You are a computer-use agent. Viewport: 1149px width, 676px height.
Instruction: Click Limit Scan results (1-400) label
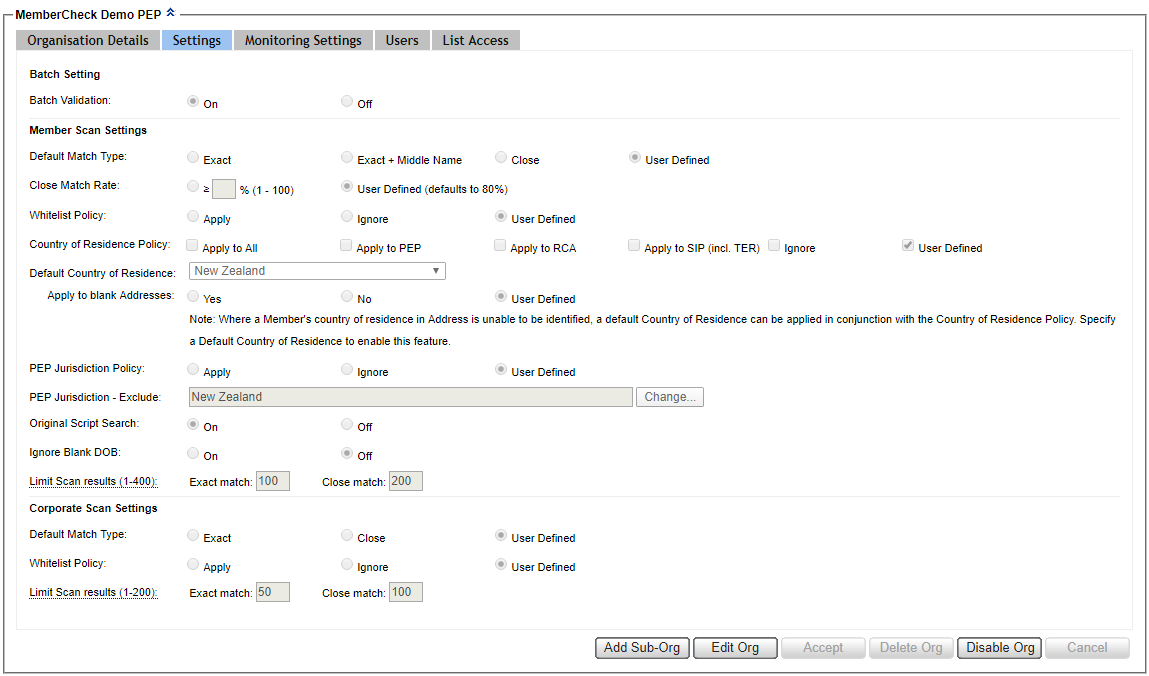click(94, 481)
